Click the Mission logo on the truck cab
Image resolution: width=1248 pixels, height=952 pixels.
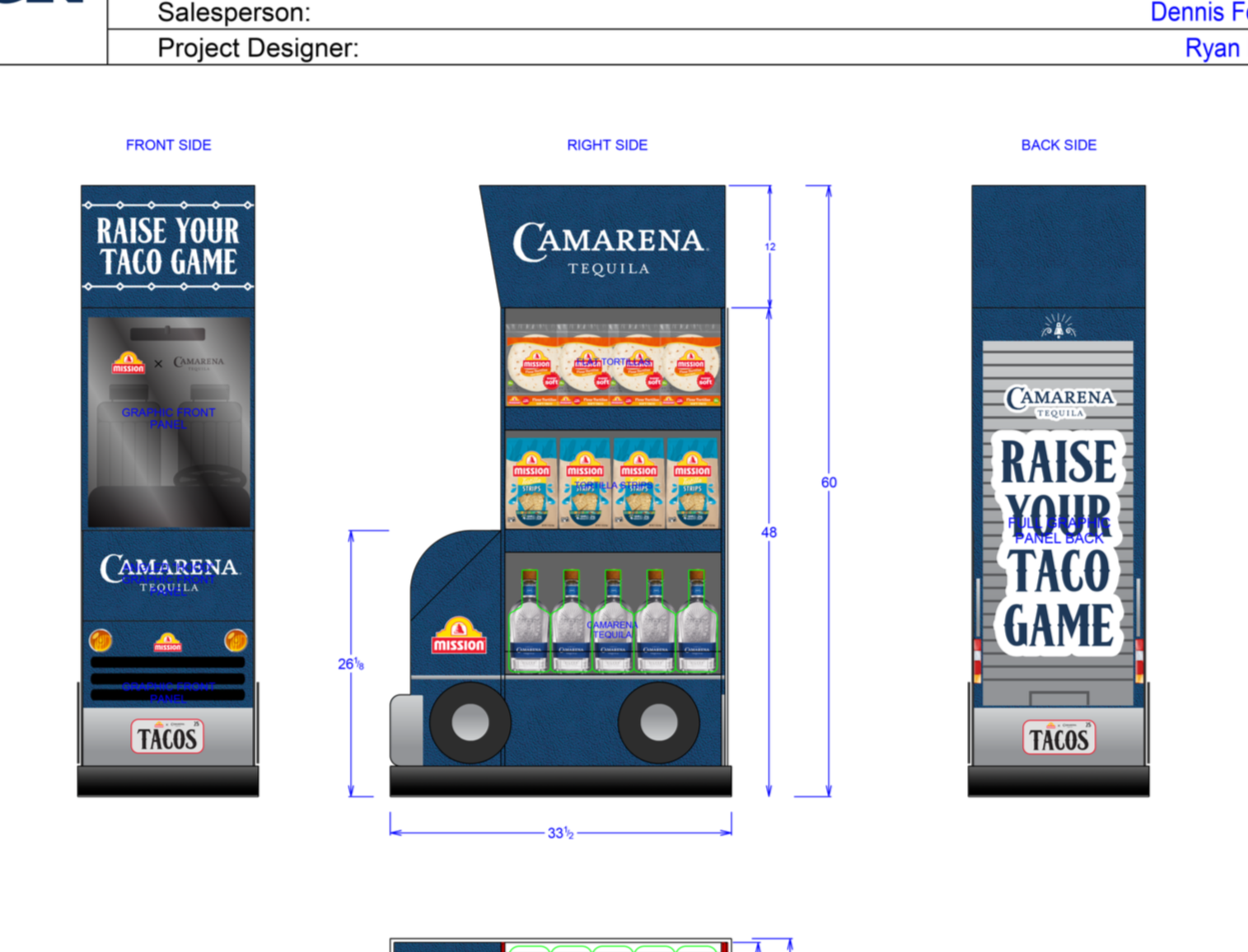[459, 636]
